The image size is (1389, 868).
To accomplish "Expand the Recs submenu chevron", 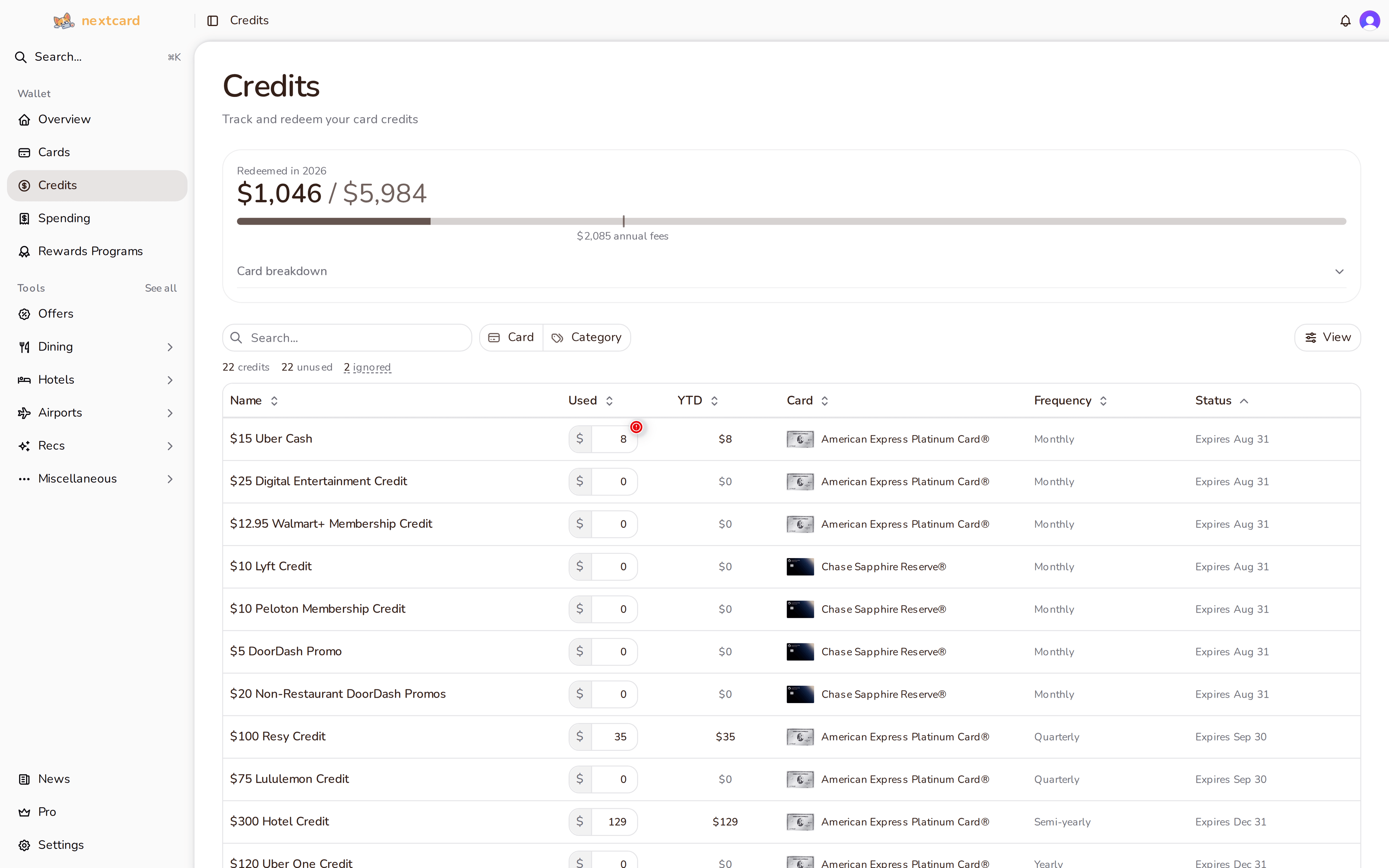I will tap(170, 446).
